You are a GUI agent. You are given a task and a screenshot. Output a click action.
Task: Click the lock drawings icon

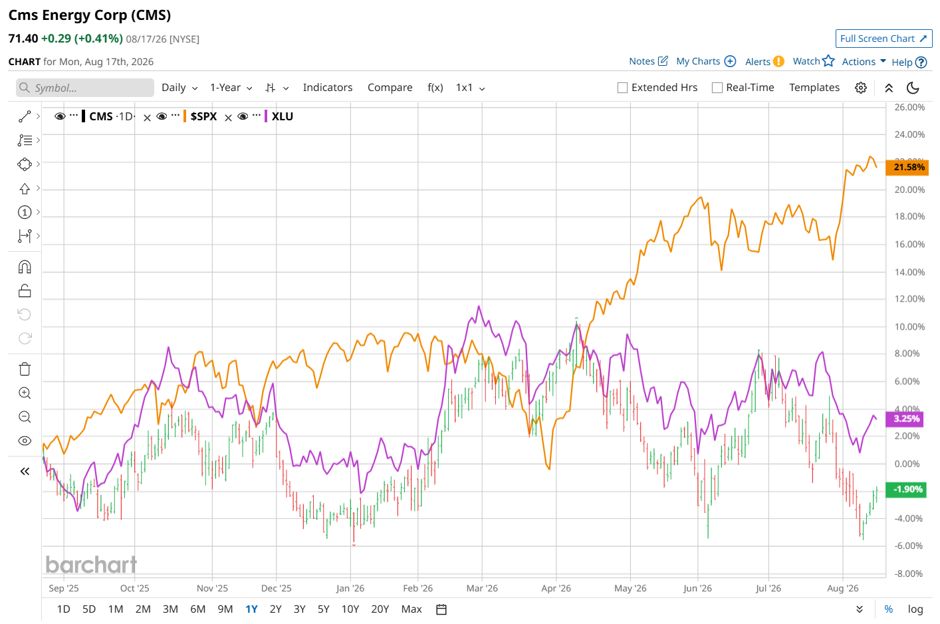pos(25,291)
